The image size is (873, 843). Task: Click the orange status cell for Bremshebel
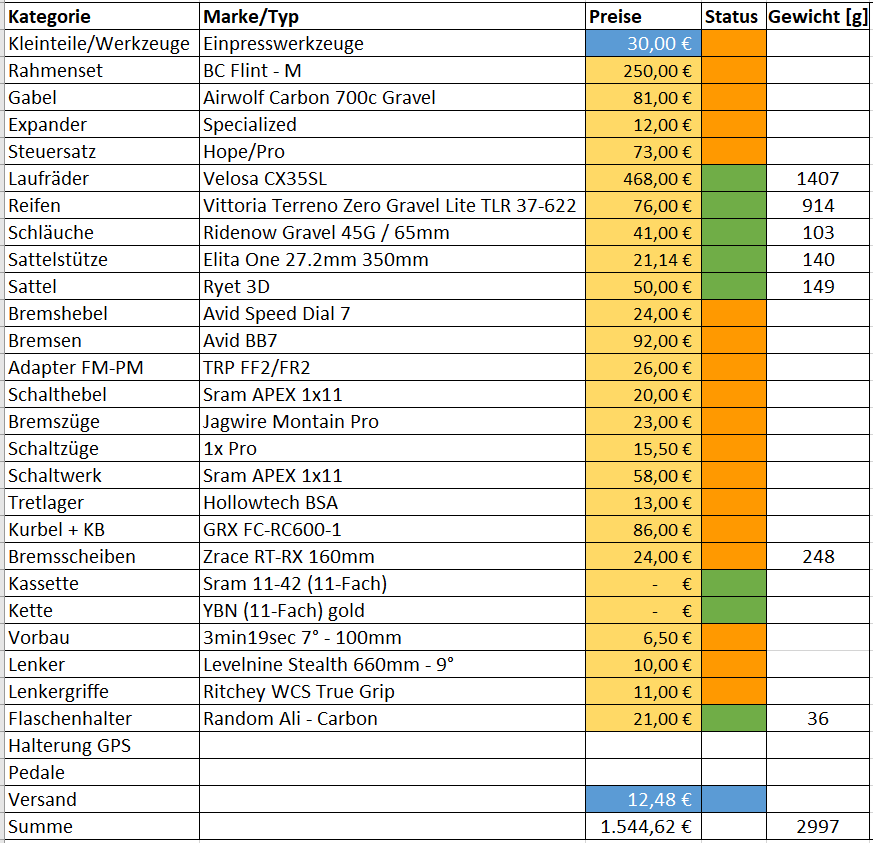(x=734, y=313)
